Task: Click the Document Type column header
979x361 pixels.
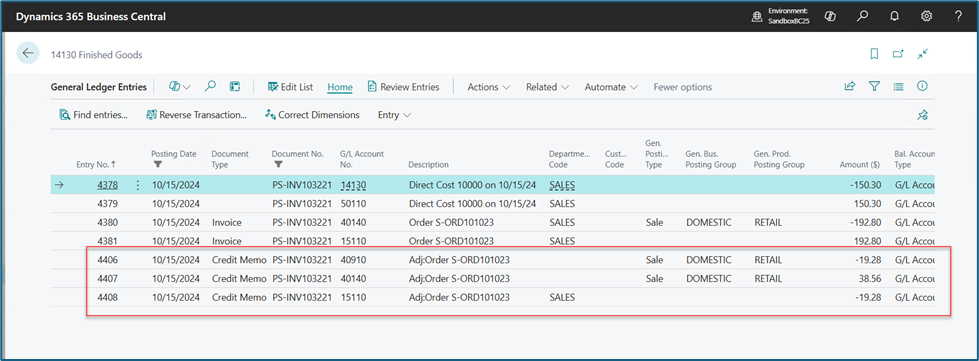Action: [x=230, y=159]
